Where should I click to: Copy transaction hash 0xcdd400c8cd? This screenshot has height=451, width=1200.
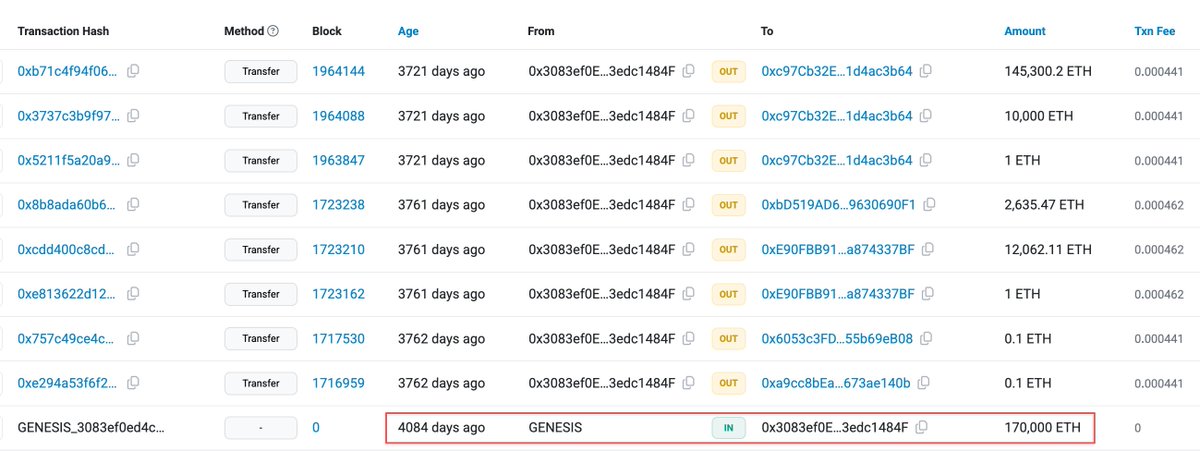coord(133,249)
